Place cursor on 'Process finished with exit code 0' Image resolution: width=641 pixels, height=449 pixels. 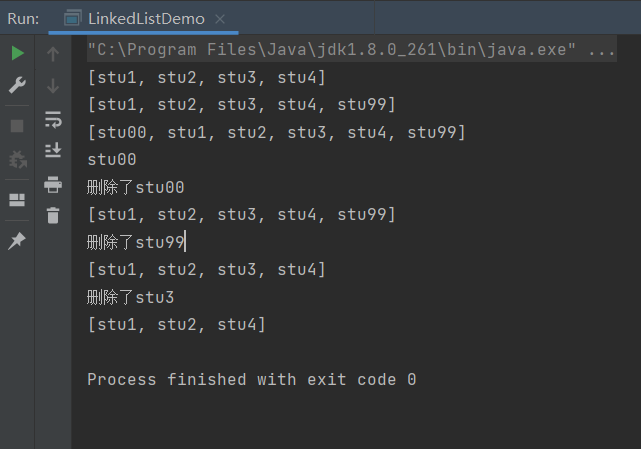point(251,380)
